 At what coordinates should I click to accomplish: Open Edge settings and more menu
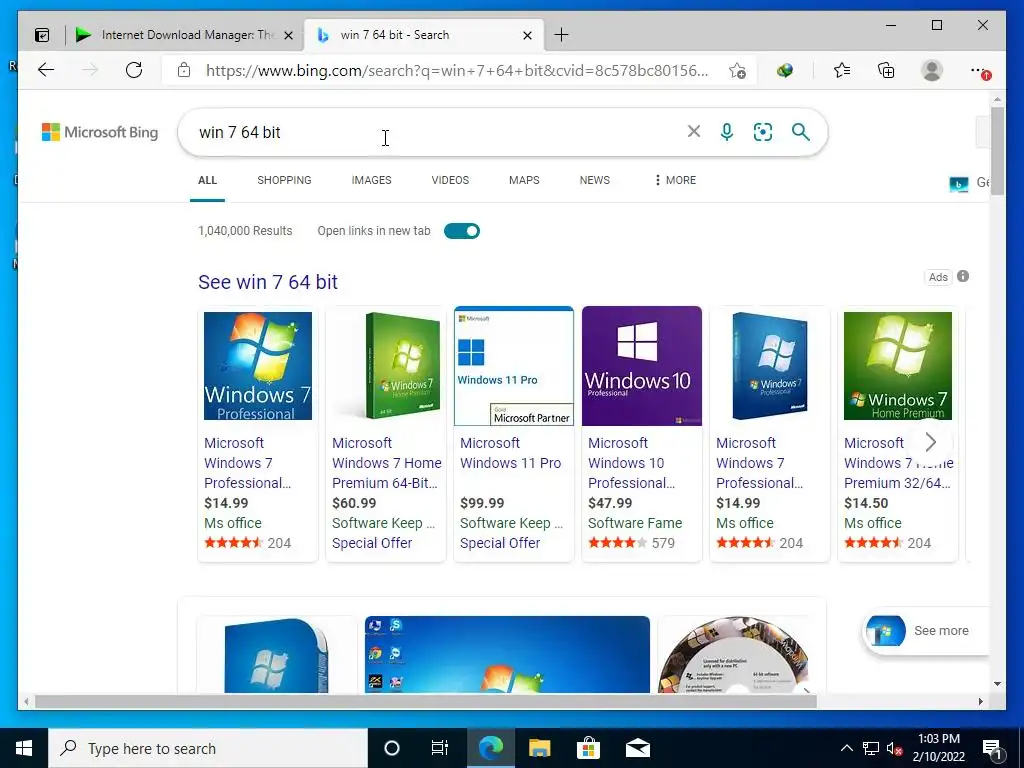tap(979, 71)
